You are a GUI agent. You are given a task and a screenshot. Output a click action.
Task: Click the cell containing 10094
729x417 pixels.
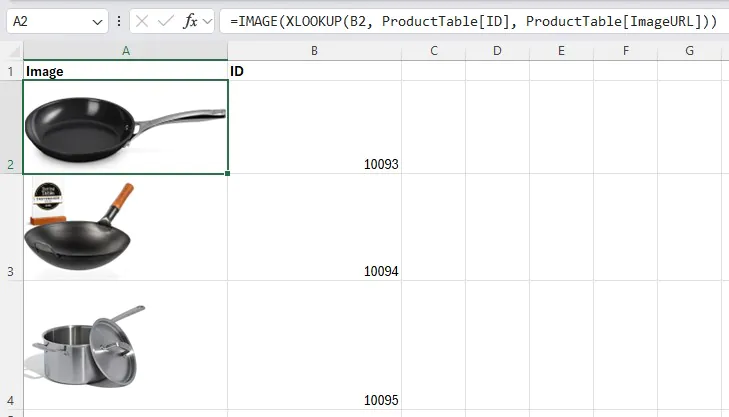pos(314,227)
